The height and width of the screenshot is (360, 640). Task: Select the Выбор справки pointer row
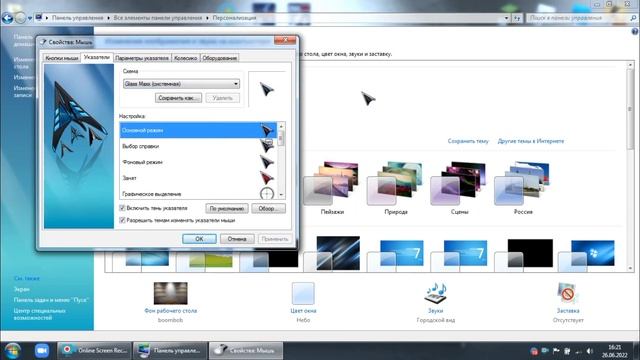198,146
